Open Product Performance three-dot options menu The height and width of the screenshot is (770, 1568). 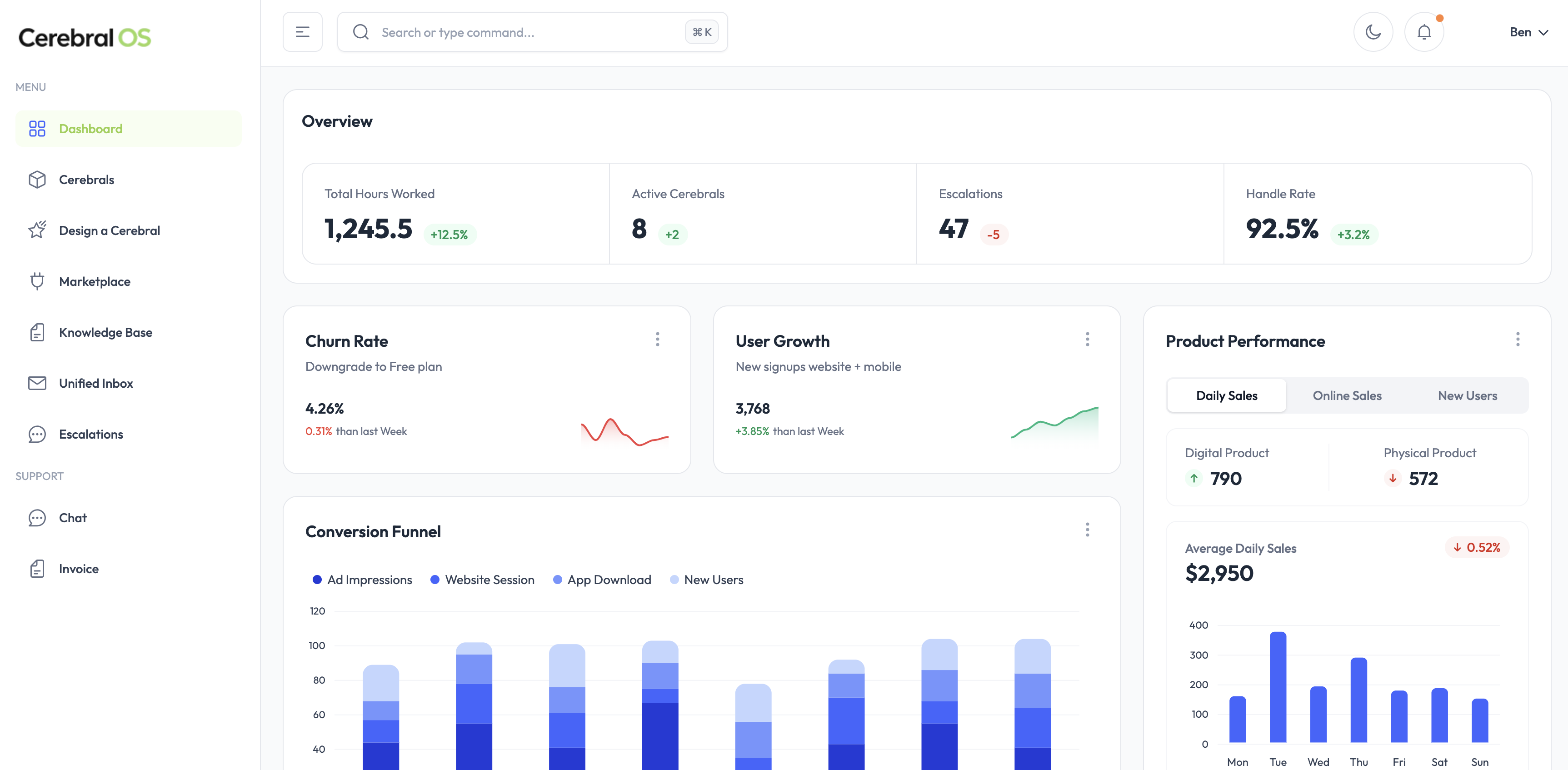pos(1518,339)
